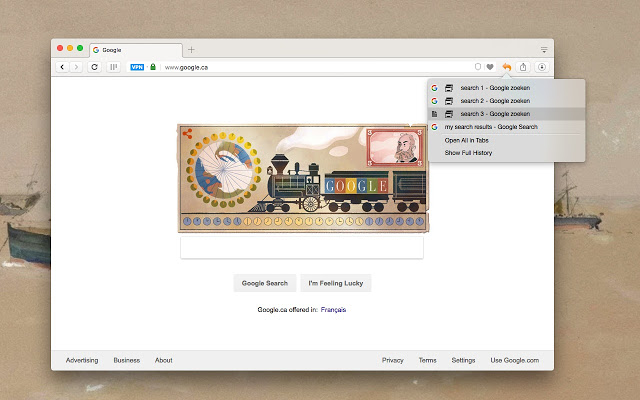Click the Use Google.com link
Screen dimensions: 640x400
point(515,360)
